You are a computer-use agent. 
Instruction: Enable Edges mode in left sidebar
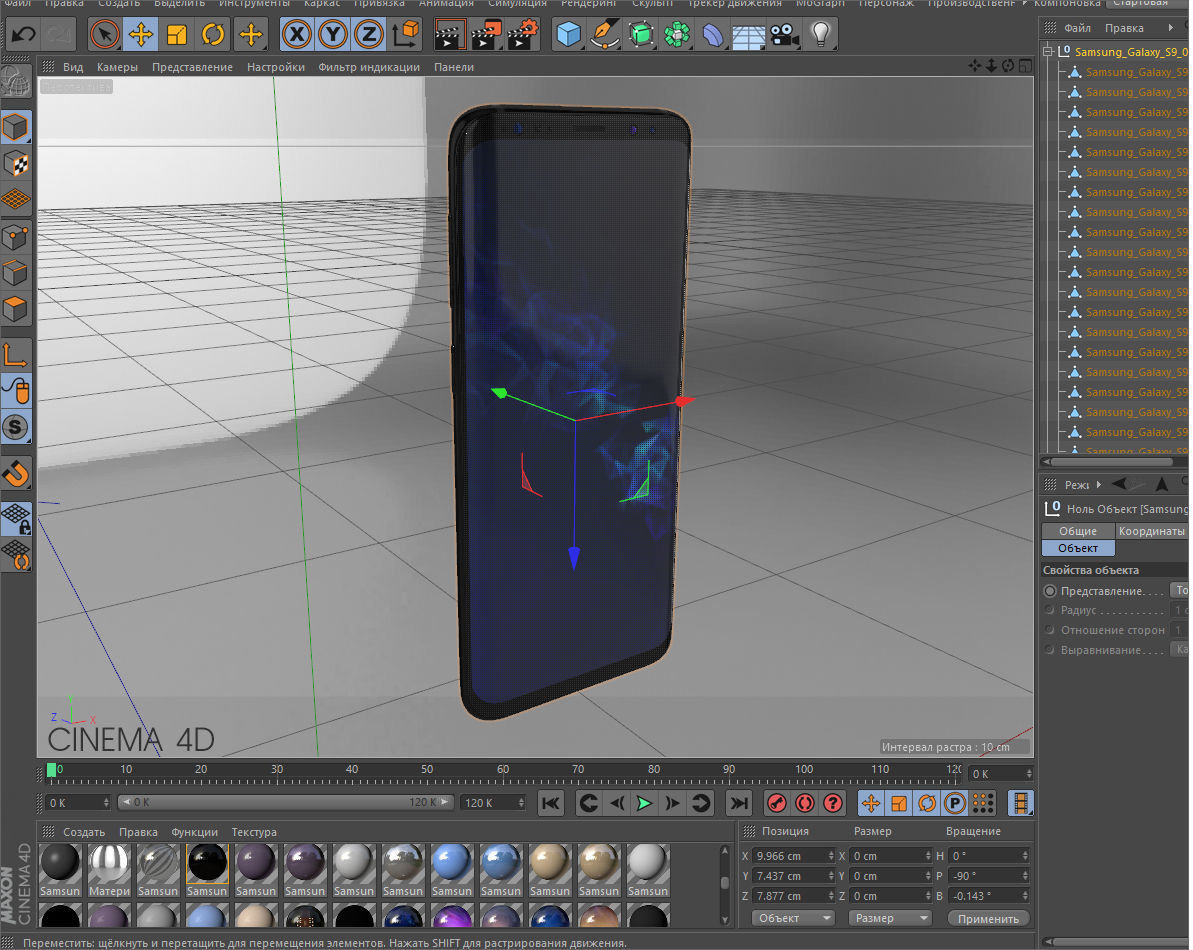[x=16, y=273]
